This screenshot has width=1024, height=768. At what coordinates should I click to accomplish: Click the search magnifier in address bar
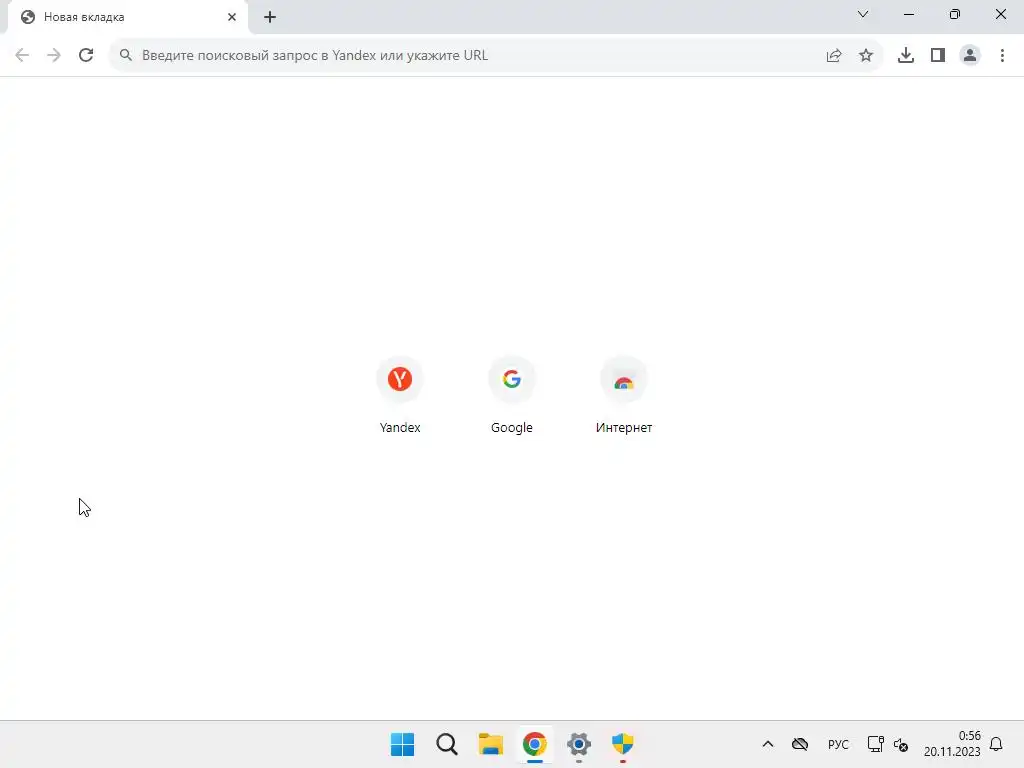click(x=125, y=56)
